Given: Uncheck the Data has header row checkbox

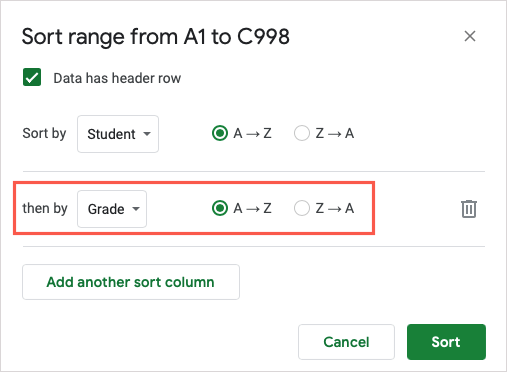Looking at the screenshot, I should (x=32, y=77).
